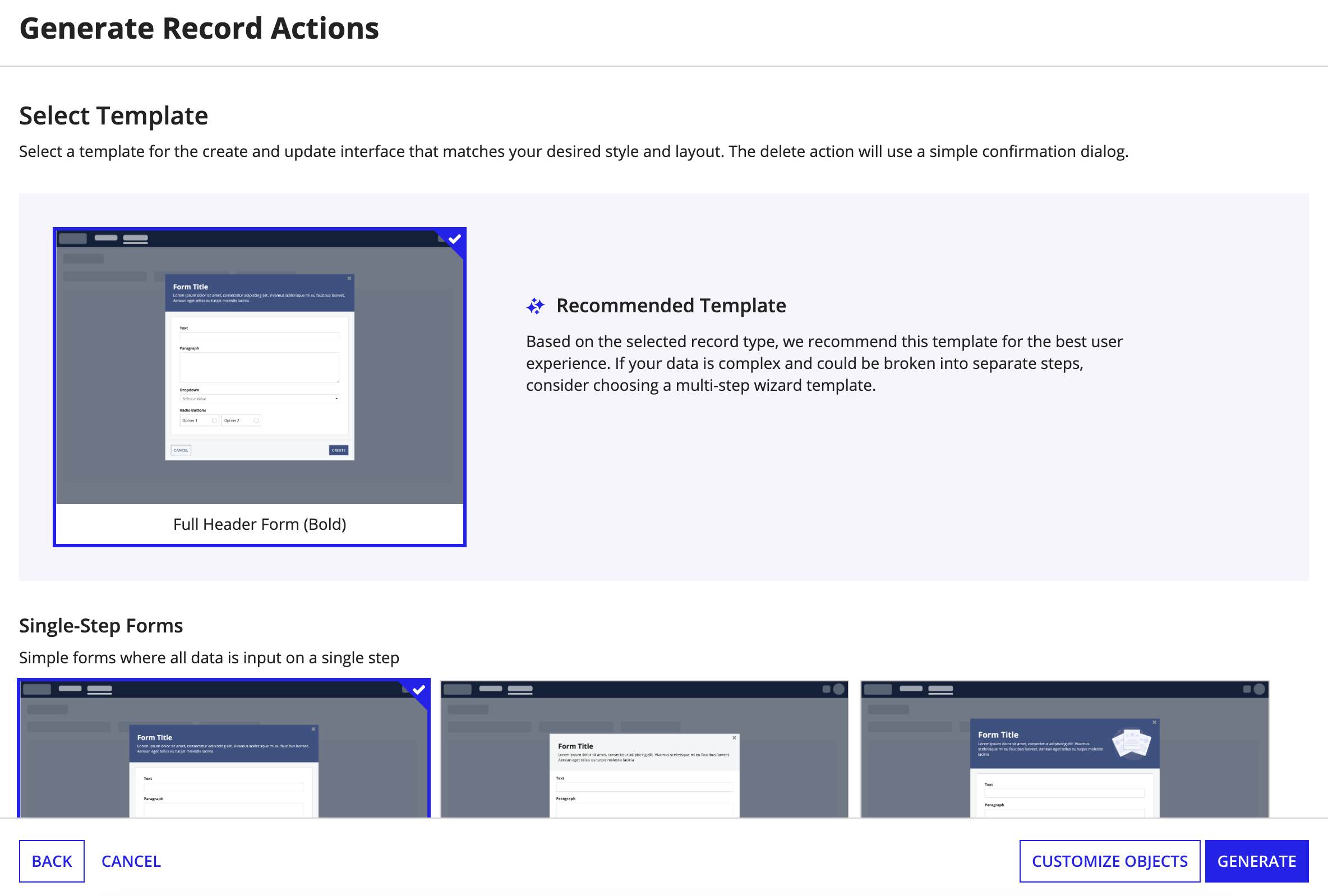This screenshot has width=1328, height=896.
Task: Click the 'Single-Step Forms' heading
Action: click(101, 625)
